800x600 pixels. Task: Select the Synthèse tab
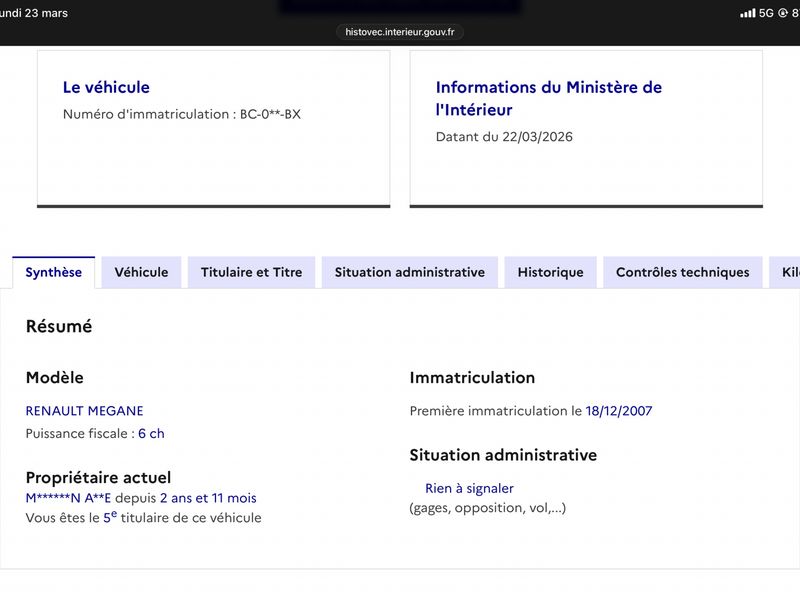click(x=54, y=272)
